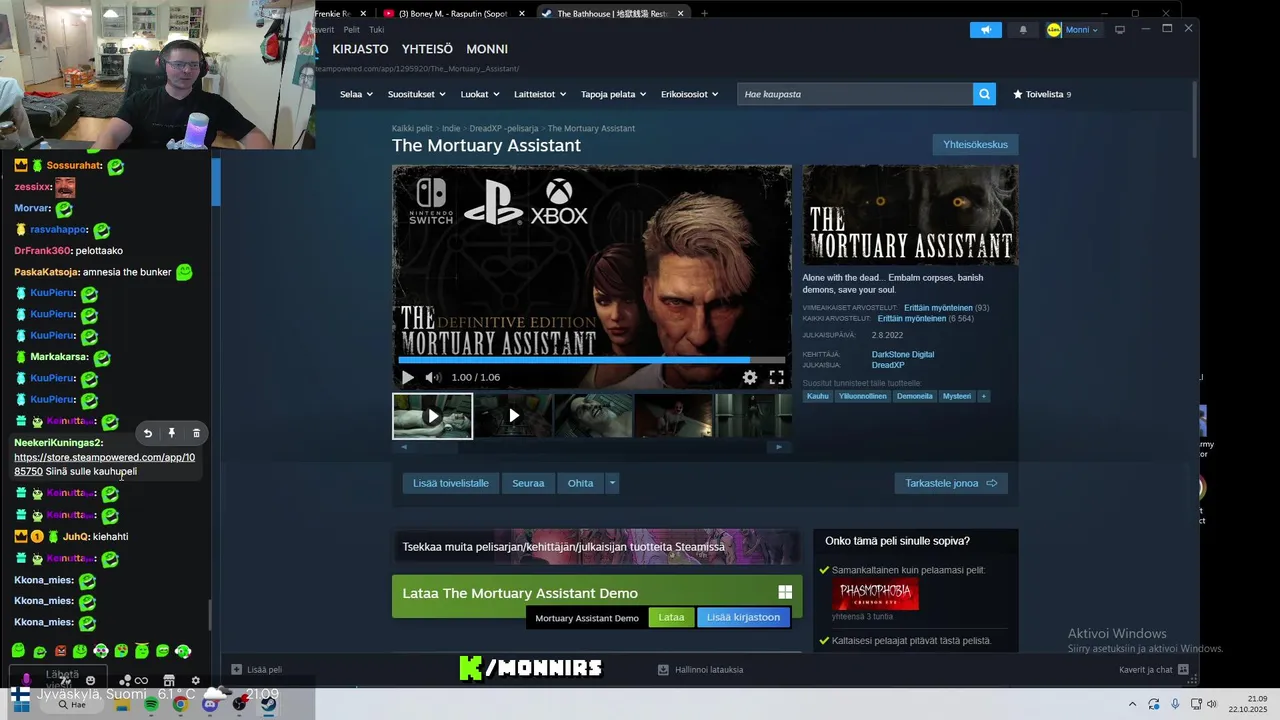Show more tags with the plus button
Image resolution: width=1280 pixels, height=720 pixels.
pos(984,396)
